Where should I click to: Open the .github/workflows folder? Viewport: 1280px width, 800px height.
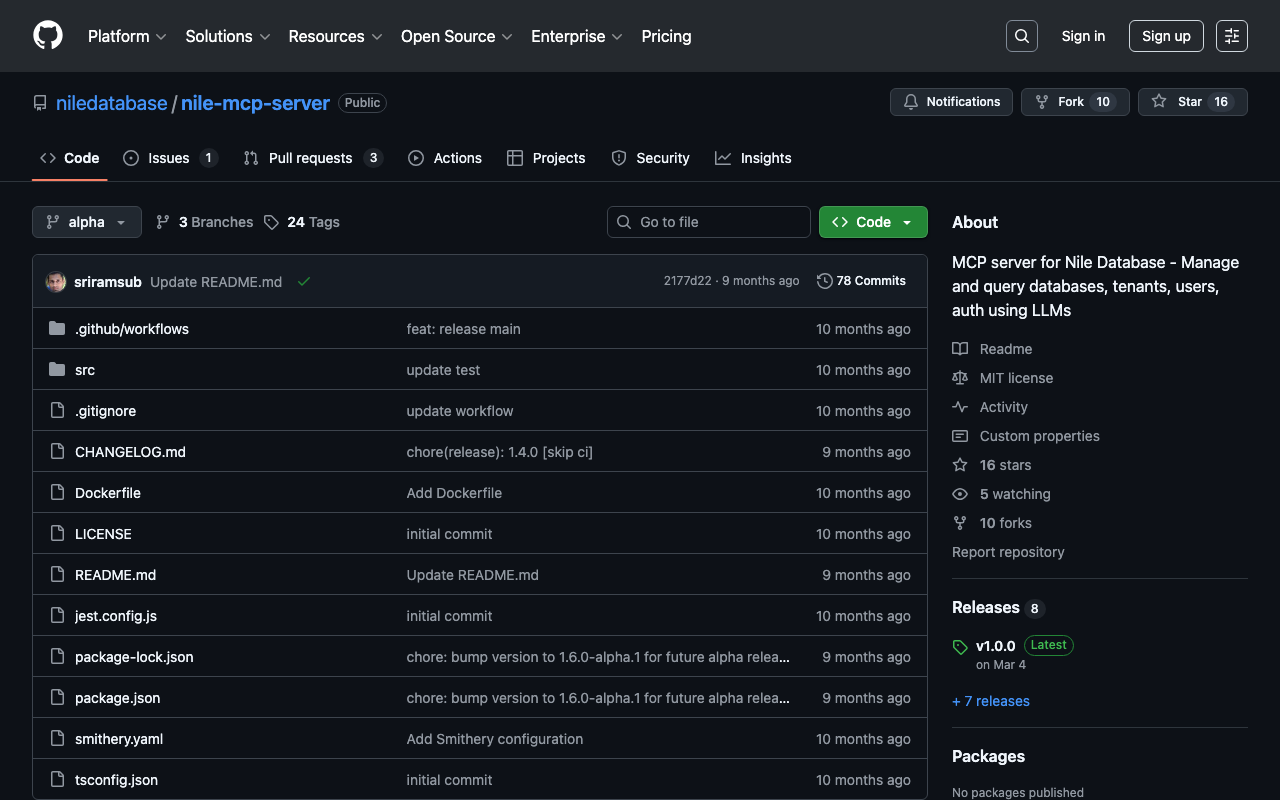pyautogui.click(x=131, y=329)
